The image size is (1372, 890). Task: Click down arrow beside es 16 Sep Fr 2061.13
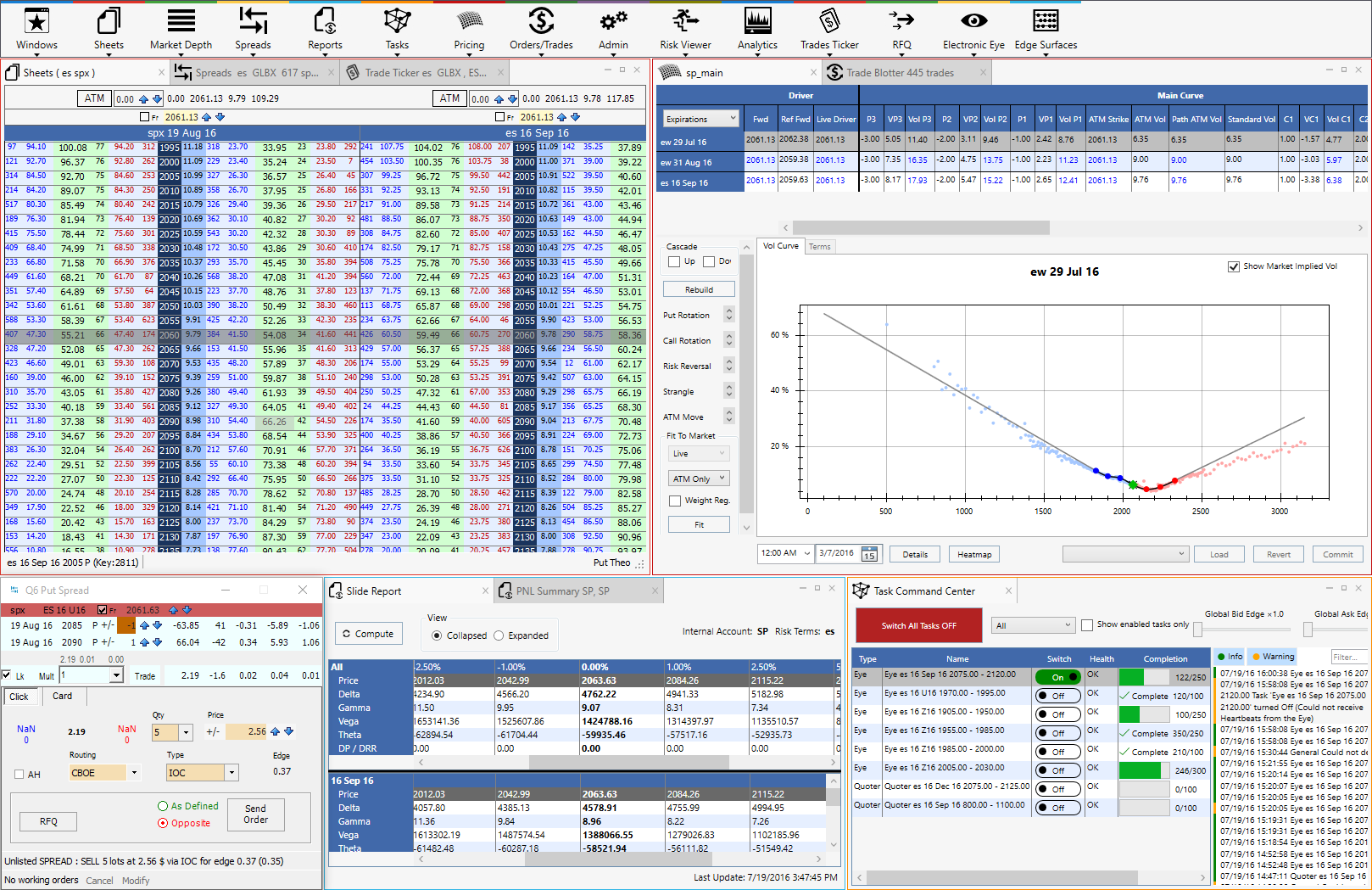coord(576,117)
